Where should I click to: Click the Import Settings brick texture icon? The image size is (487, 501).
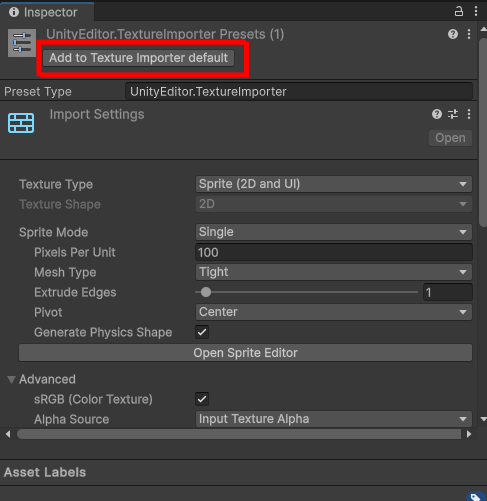pyautogui.click(x=21, y=123)
